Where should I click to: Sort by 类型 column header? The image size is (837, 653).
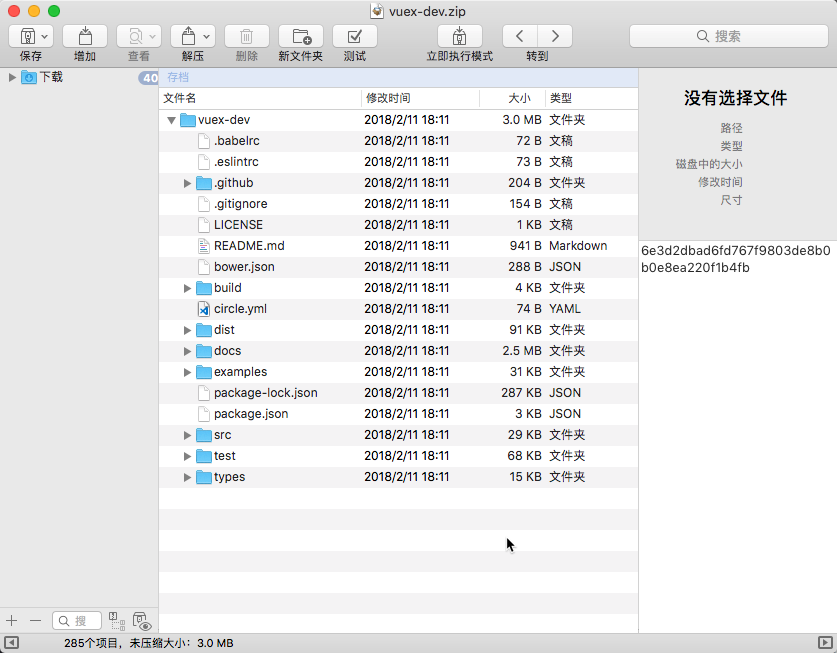point(591,98)
